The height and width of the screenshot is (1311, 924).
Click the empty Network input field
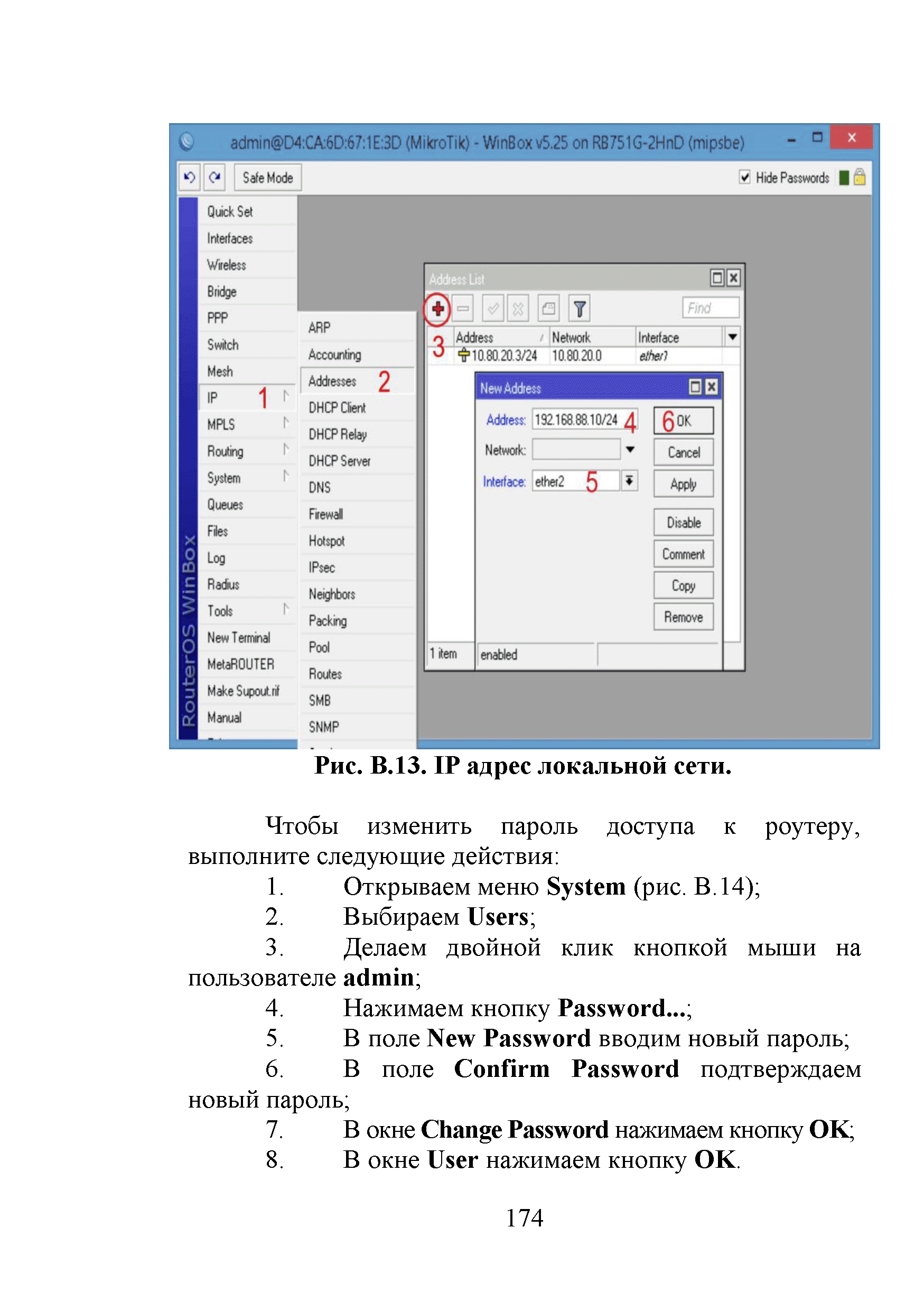(x=576, y=449)
